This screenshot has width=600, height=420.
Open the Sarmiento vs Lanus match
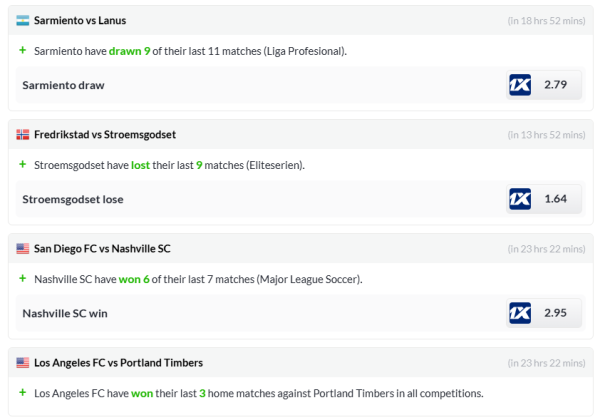pyautogui.click(x=80, y=20)
